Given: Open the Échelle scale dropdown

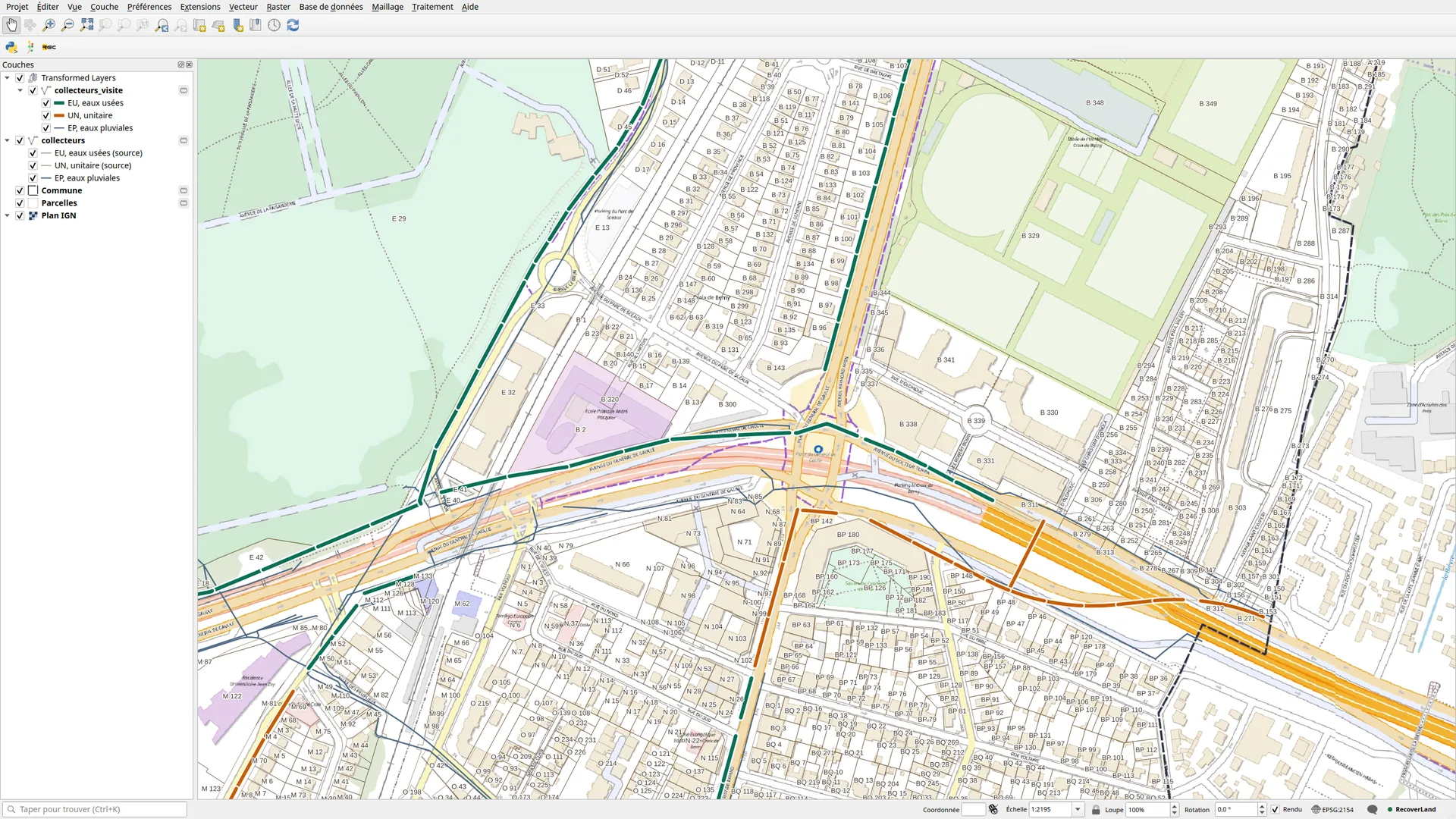Looking at the screenshot, I should tap(1078, 809).
